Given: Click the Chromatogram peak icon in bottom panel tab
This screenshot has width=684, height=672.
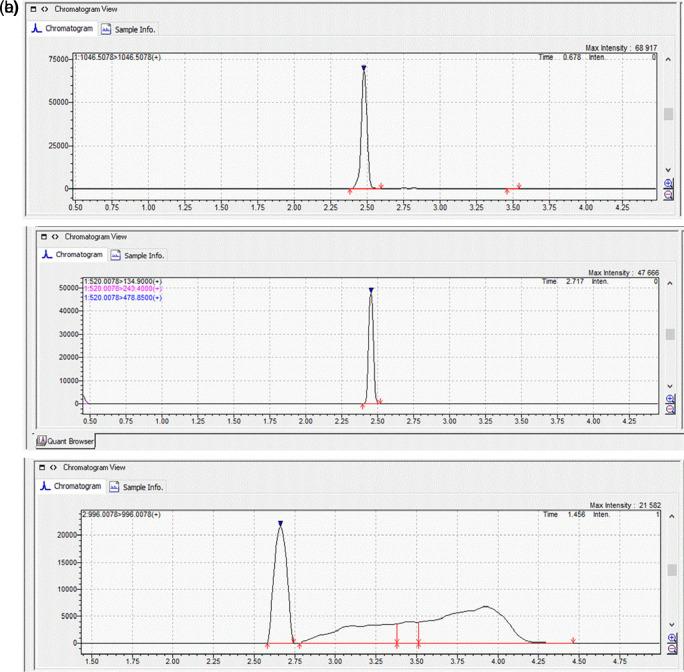Looking at the screenshot, I should (x=45, y=486).
